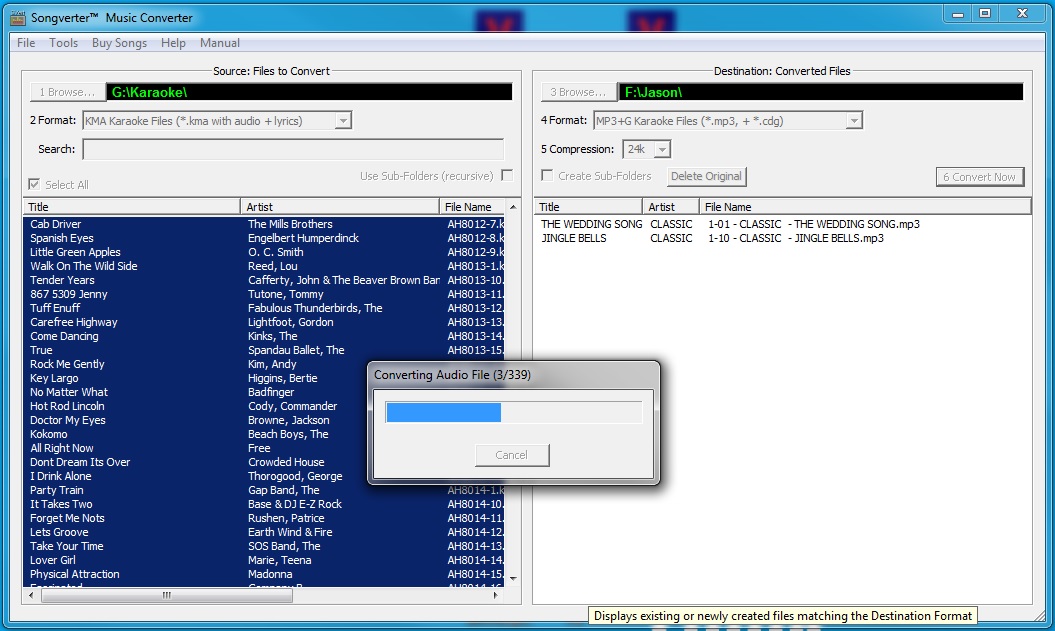Click the Songverter app icon in title bar
Screen dimensions: 1055x631
pos(17,17)
